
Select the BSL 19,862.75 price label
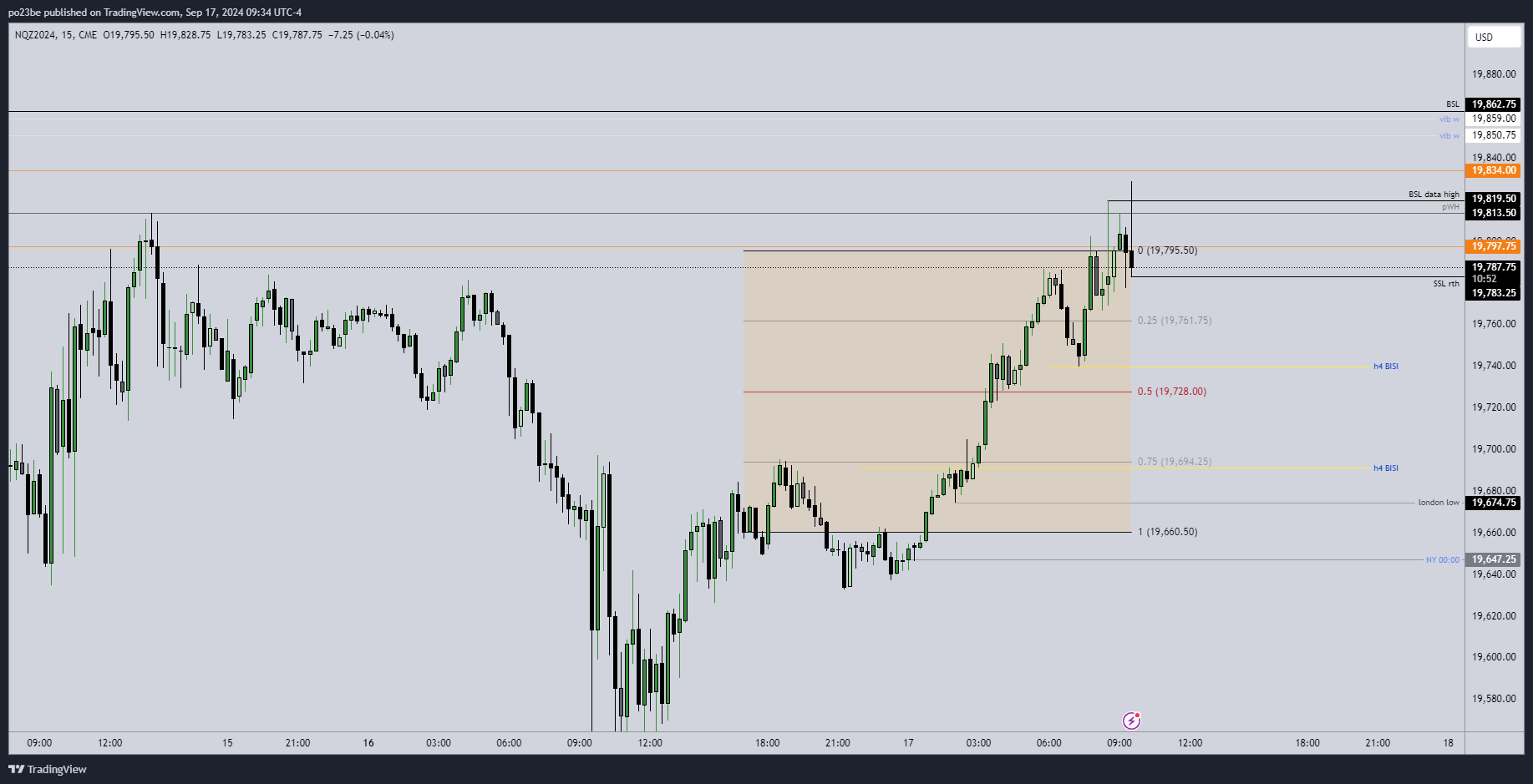point(1493,104)
